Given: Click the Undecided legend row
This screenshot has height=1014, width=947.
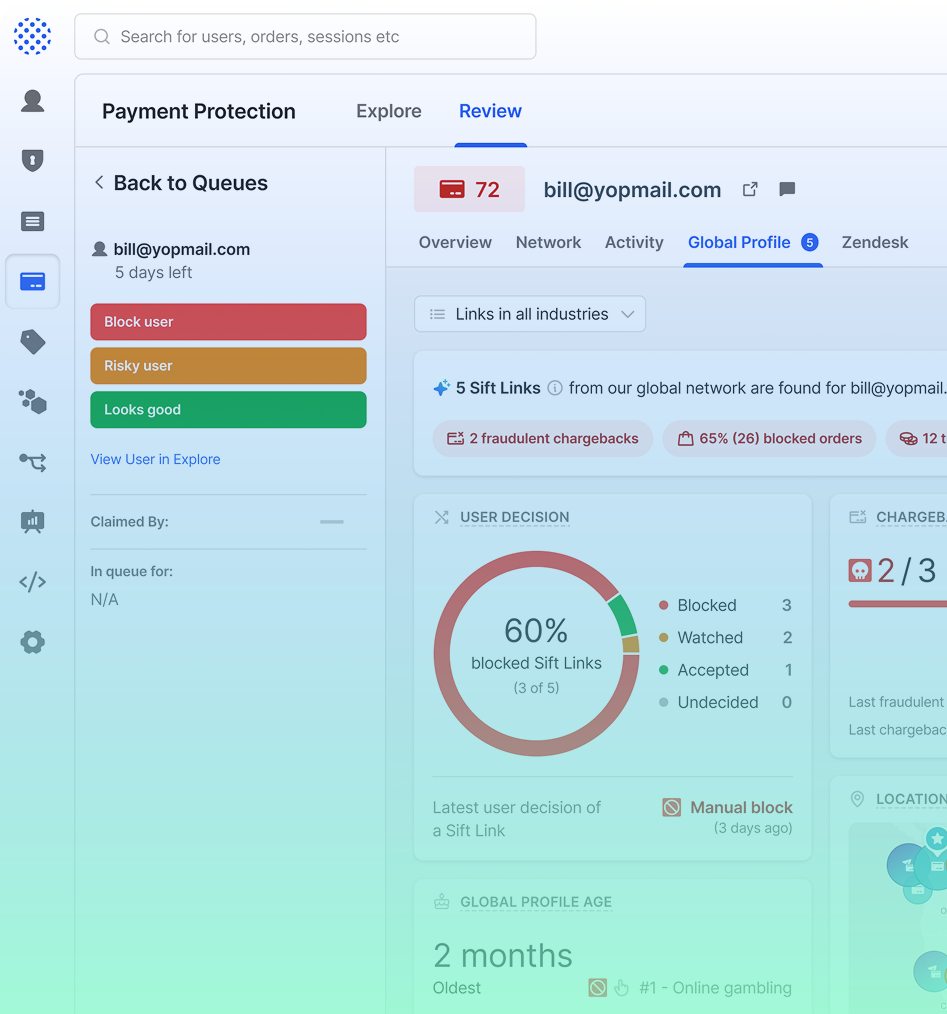Looking at the screenshot, I should point(725,702).
